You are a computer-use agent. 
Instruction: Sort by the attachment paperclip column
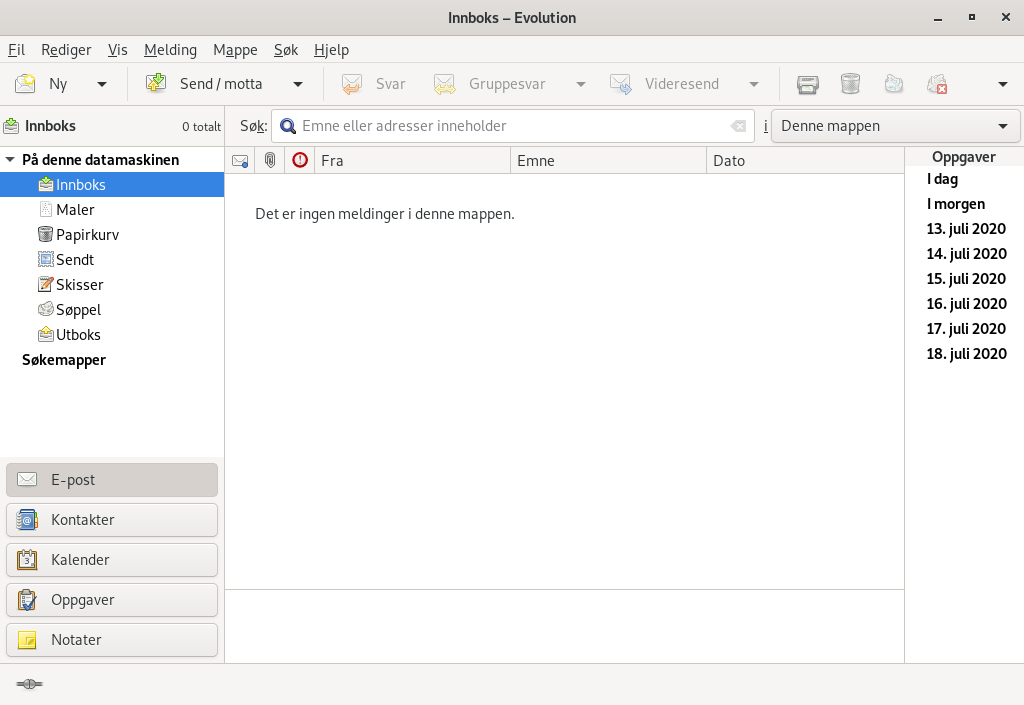[x=269, y=160]
